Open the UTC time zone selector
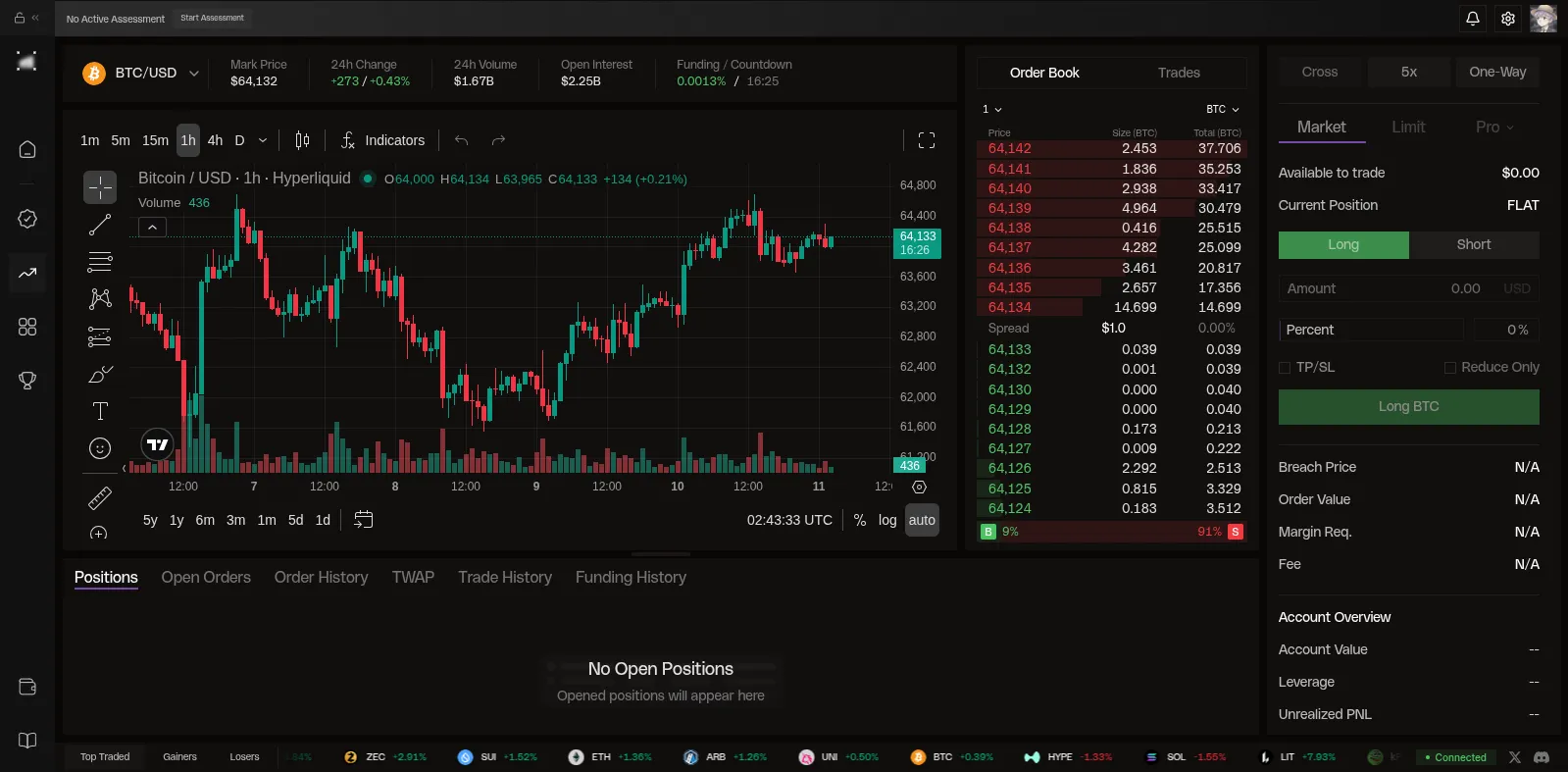Viewport: 1568px width, 772px height. (789, 520)
